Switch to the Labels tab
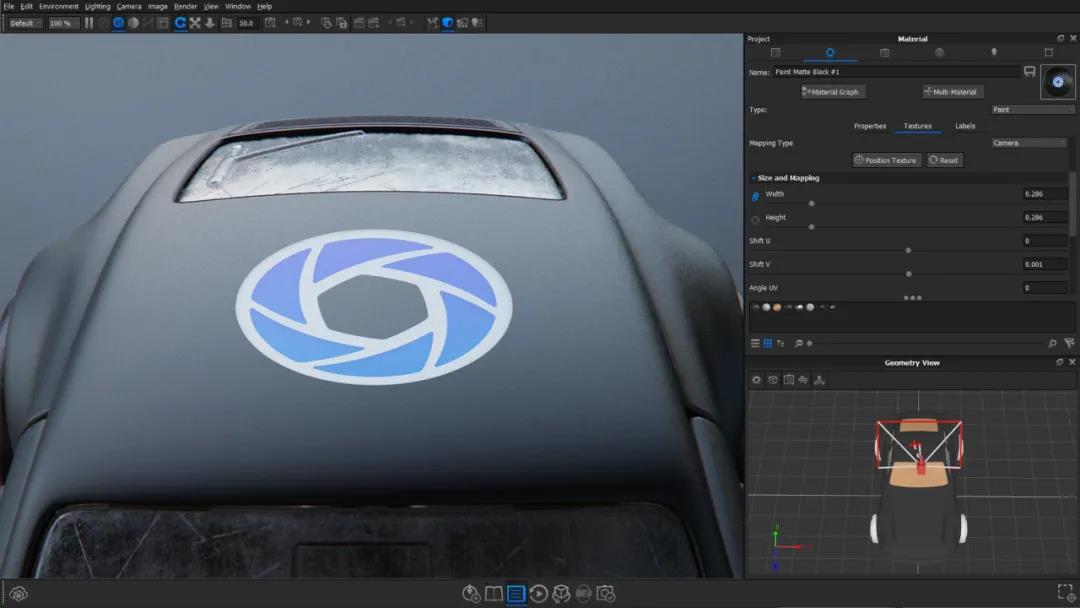 point(965,126)
